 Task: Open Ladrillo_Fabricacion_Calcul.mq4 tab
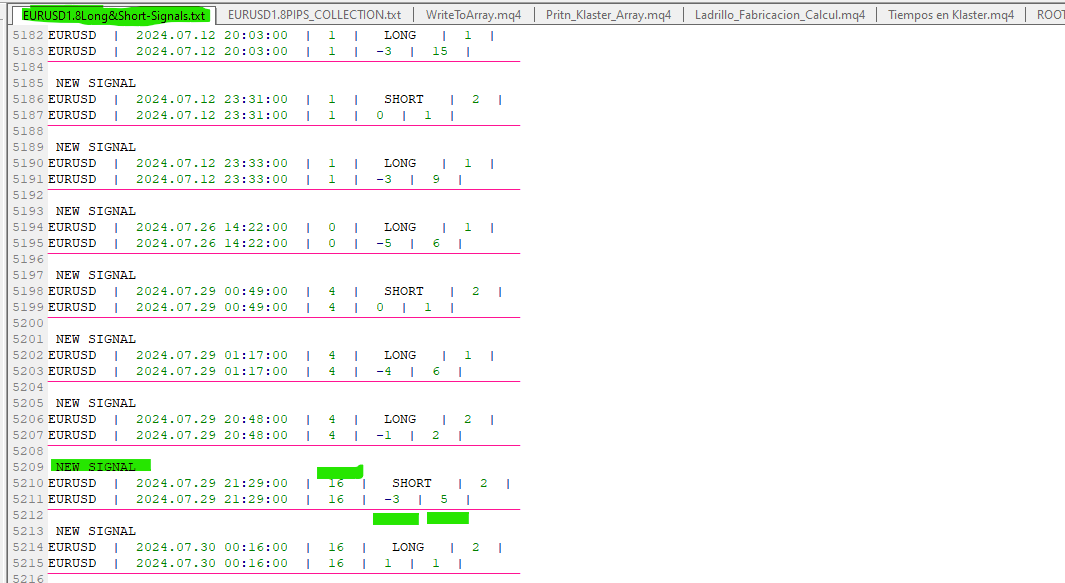click(x=780, y=15)
